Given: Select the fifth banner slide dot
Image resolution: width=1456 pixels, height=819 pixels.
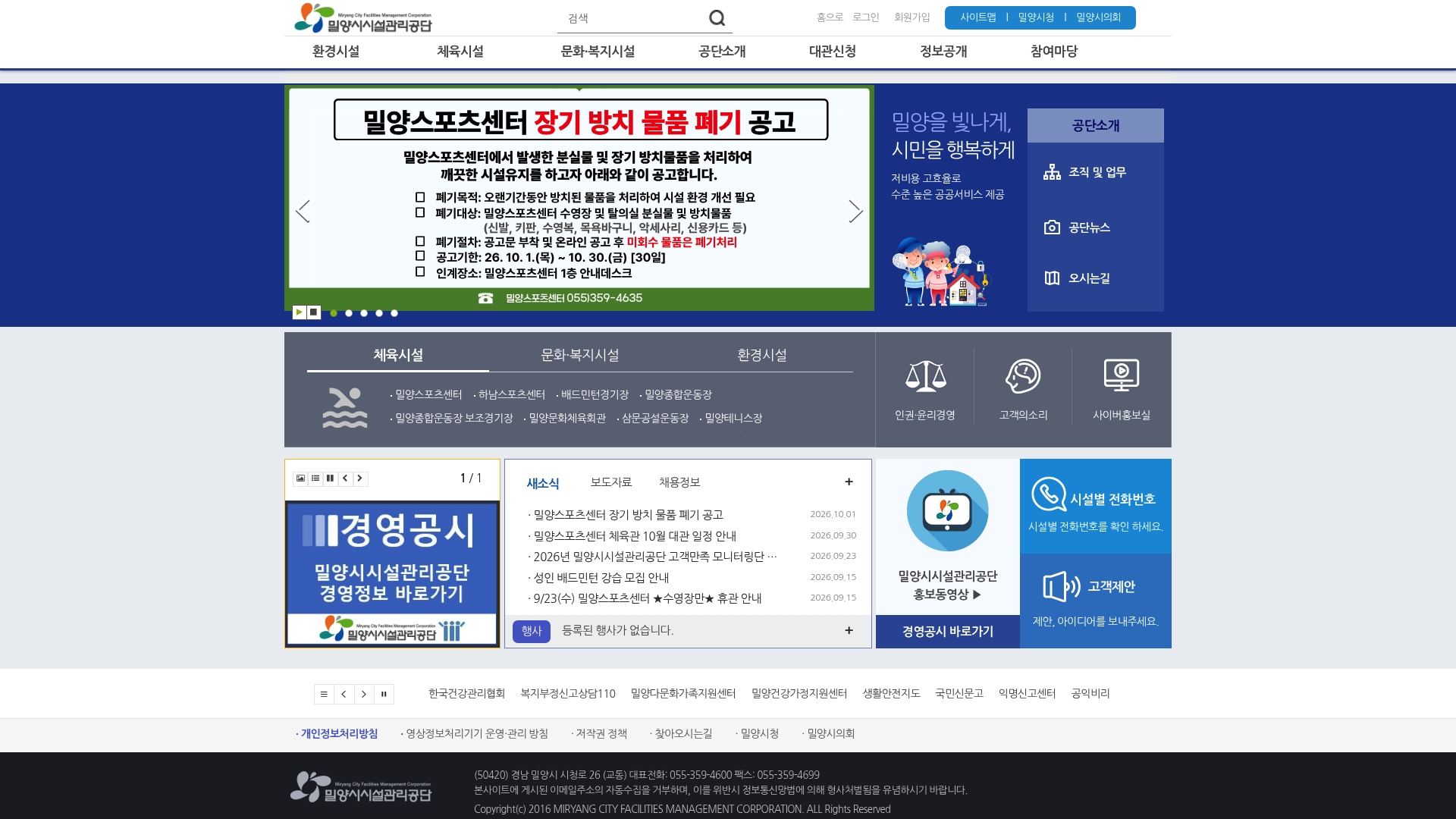Looking at the screenshot, I should pyautogui.click(x=394, y=313).
